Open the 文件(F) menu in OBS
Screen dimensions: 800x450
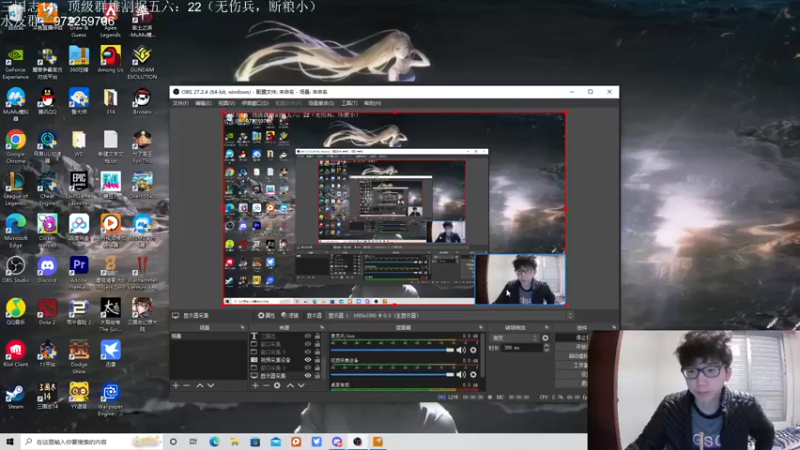[181, 103]
